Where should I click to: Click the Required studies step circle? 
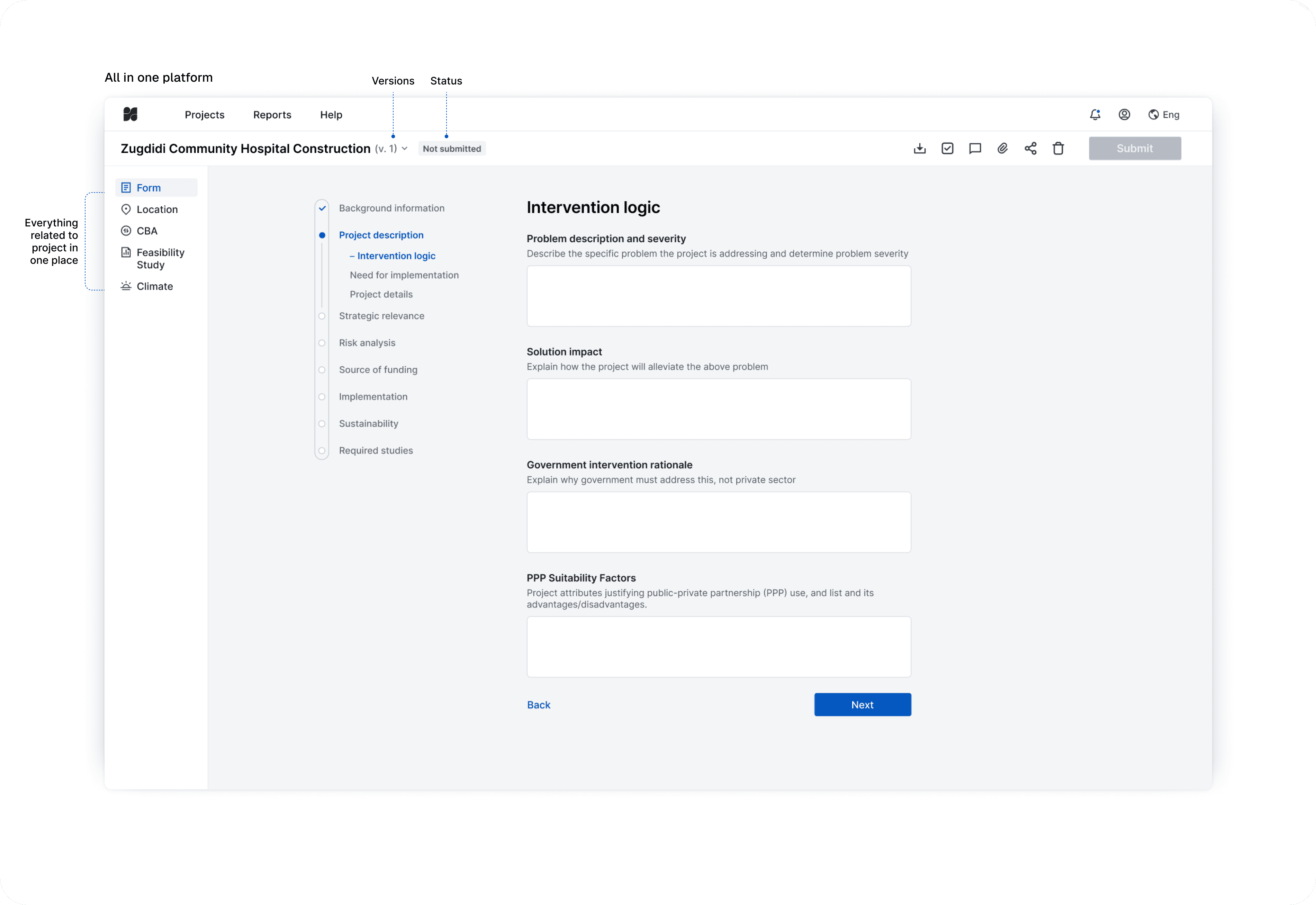tap(322, 451)
